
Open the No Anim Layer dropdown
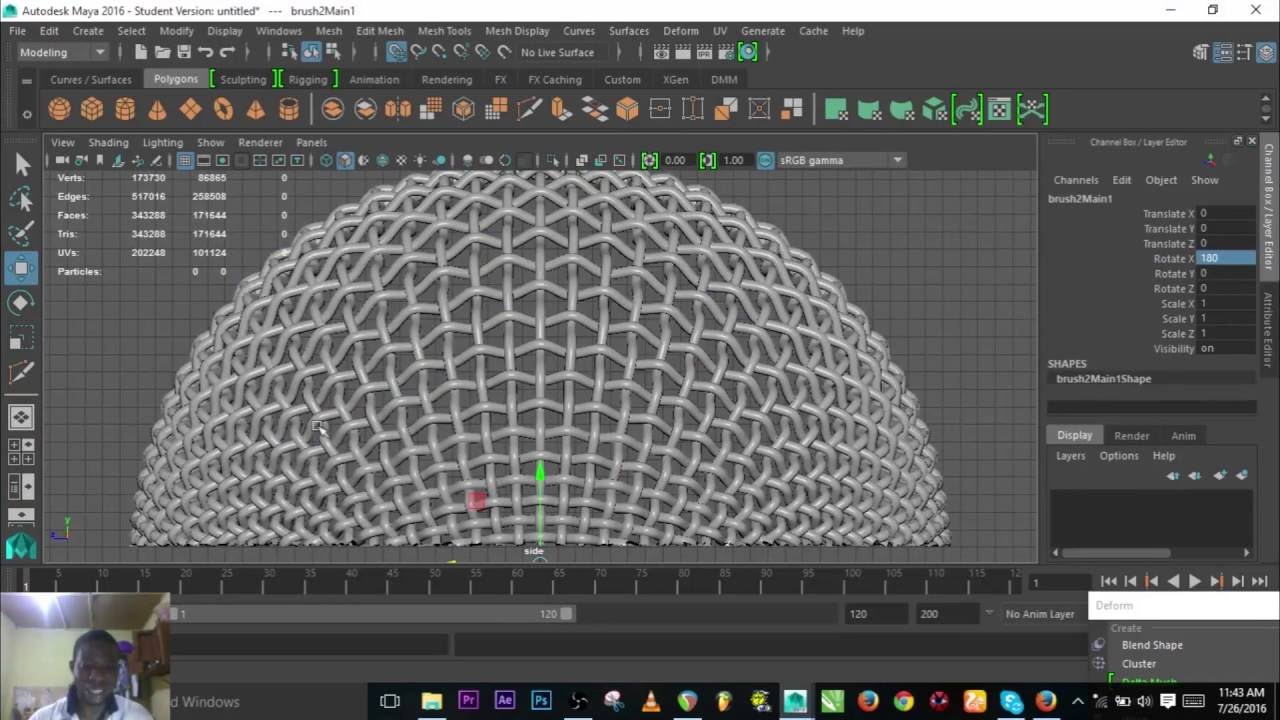coord(1040,614)
